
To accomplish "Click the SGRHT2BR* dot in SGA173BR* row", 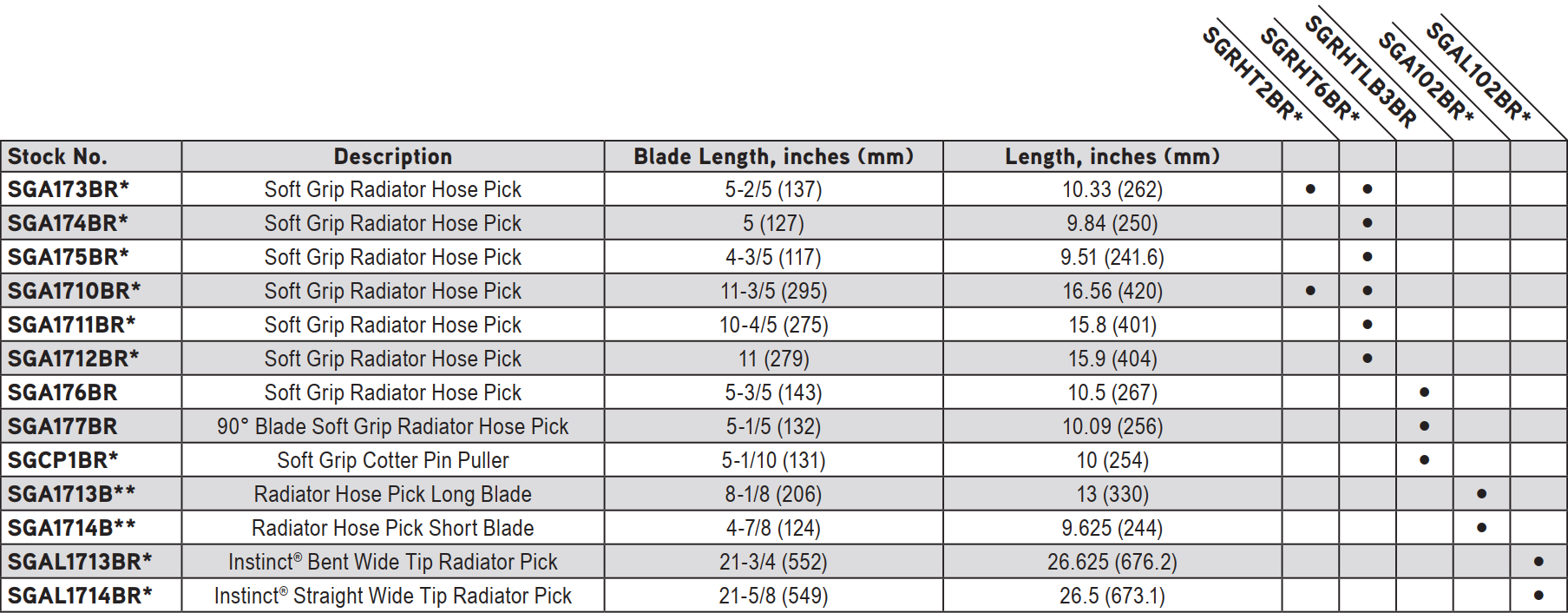I will tap(1310, 189).
